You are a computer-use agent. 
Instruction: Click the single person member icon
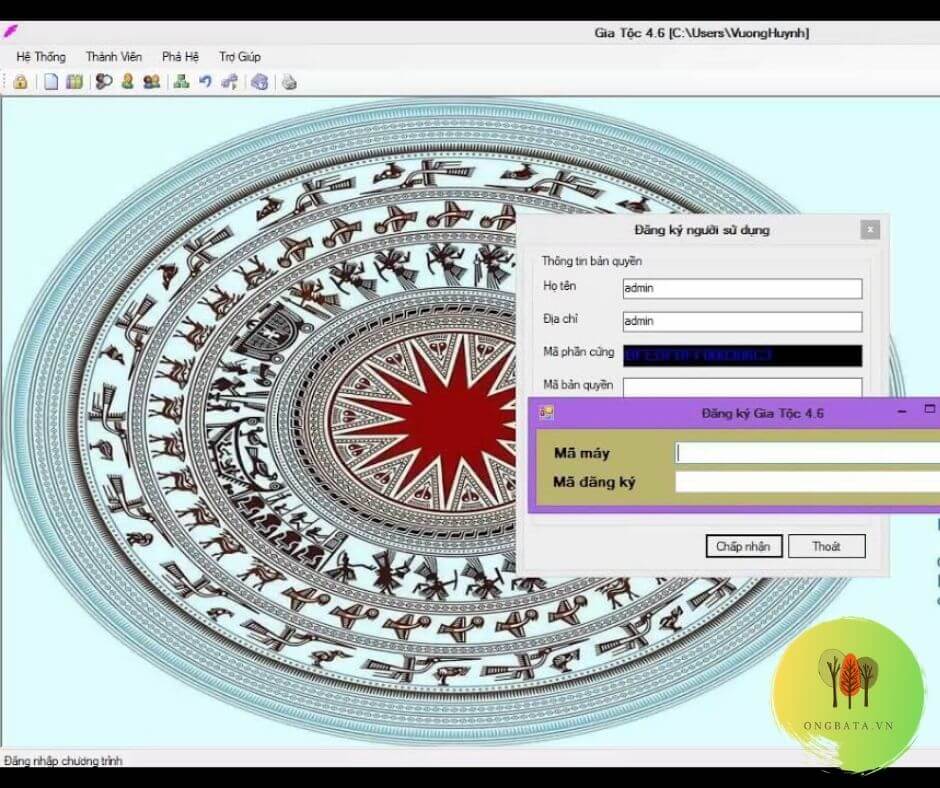coord(127,82)
